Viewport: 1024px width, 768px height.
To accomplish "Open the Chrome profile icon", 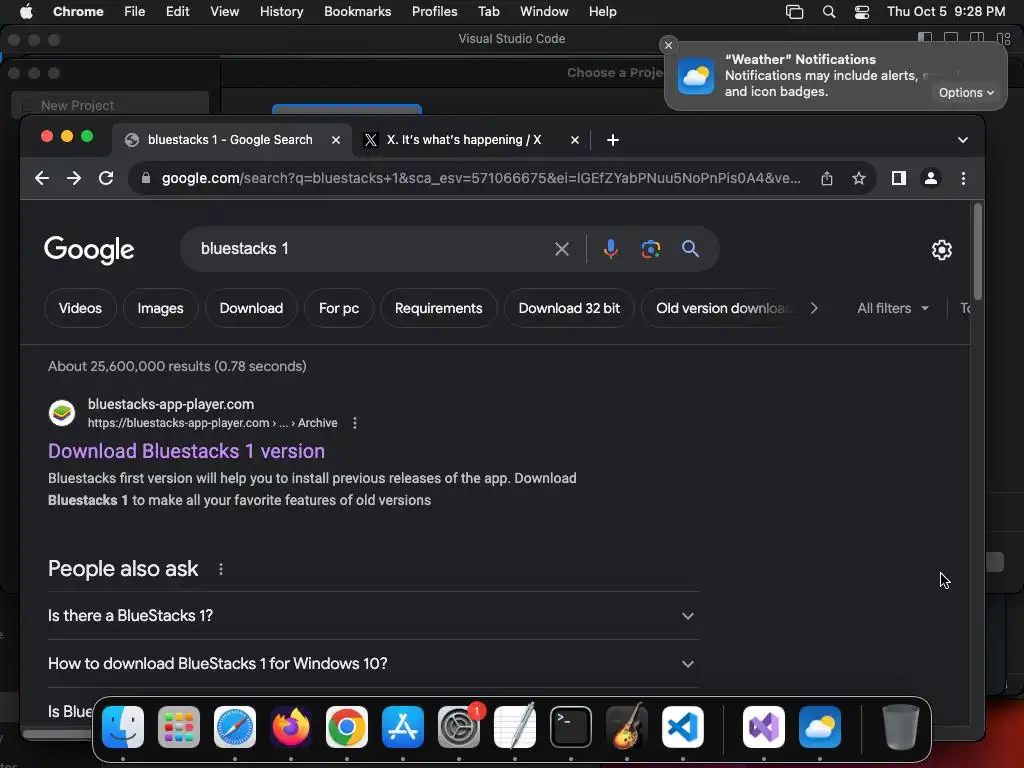I will (x=931, y=178).
